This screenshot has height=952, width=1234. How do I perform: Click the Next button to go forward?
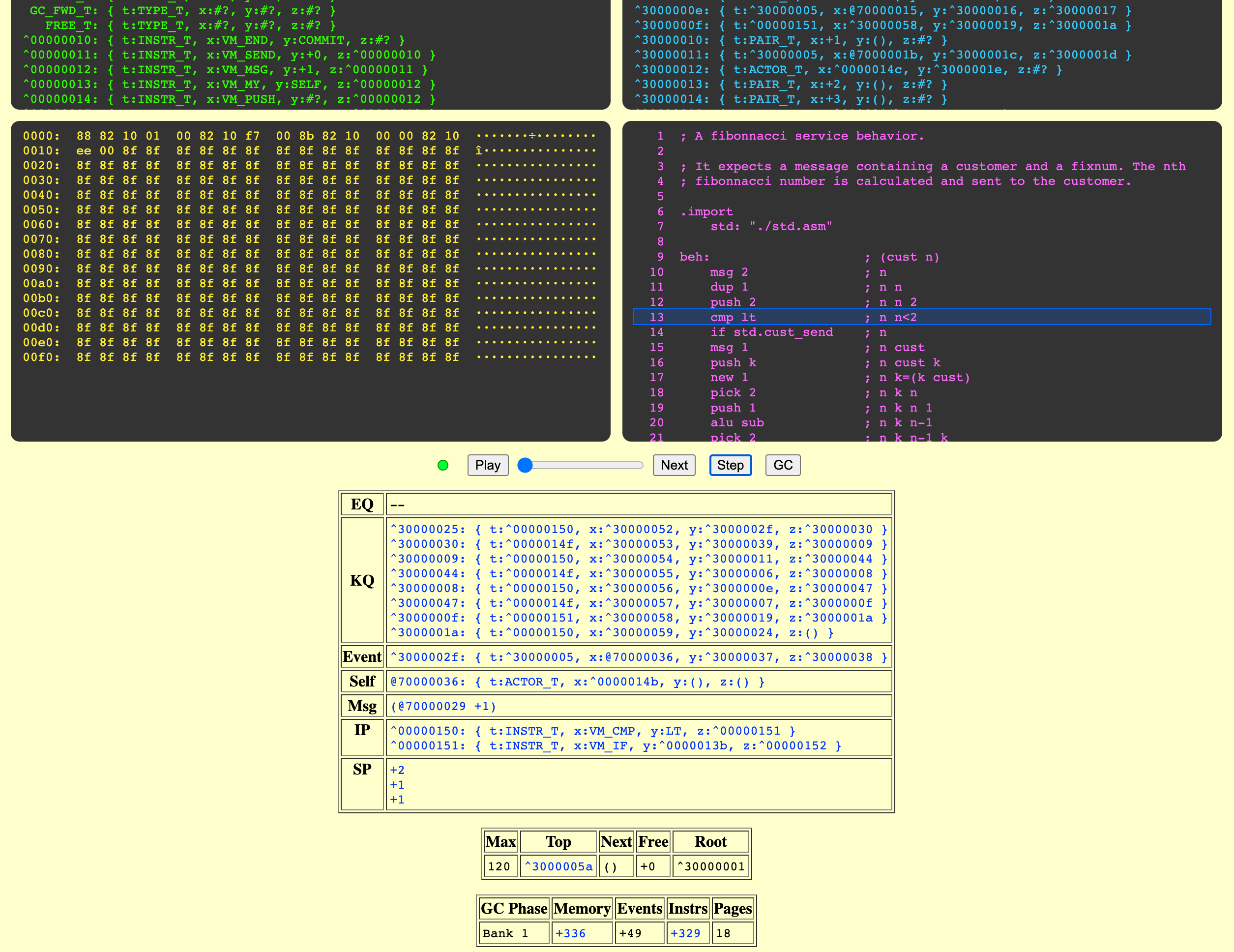tap(674, 465)
